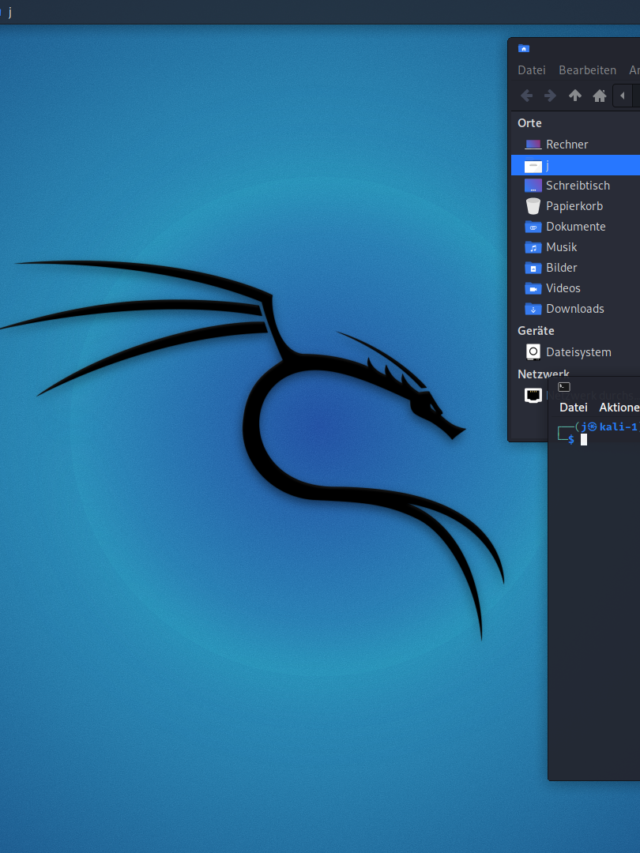Click the Schreibtisch desktop icon
This screenshot has width=640, height=853.
point(533,186)
